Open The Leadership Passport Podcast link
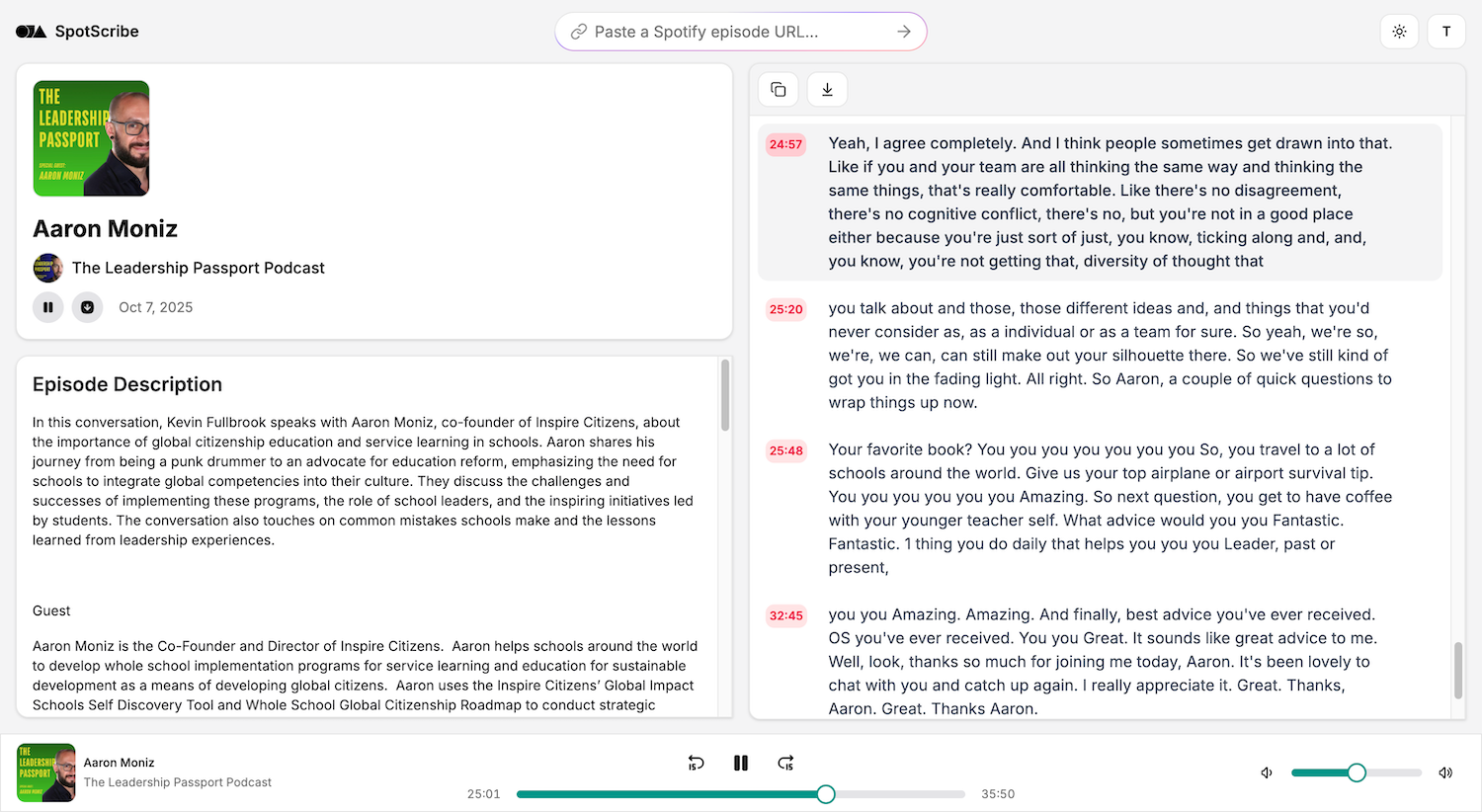The height and width of the screenshot is (812, 1482). click(198, 268)
